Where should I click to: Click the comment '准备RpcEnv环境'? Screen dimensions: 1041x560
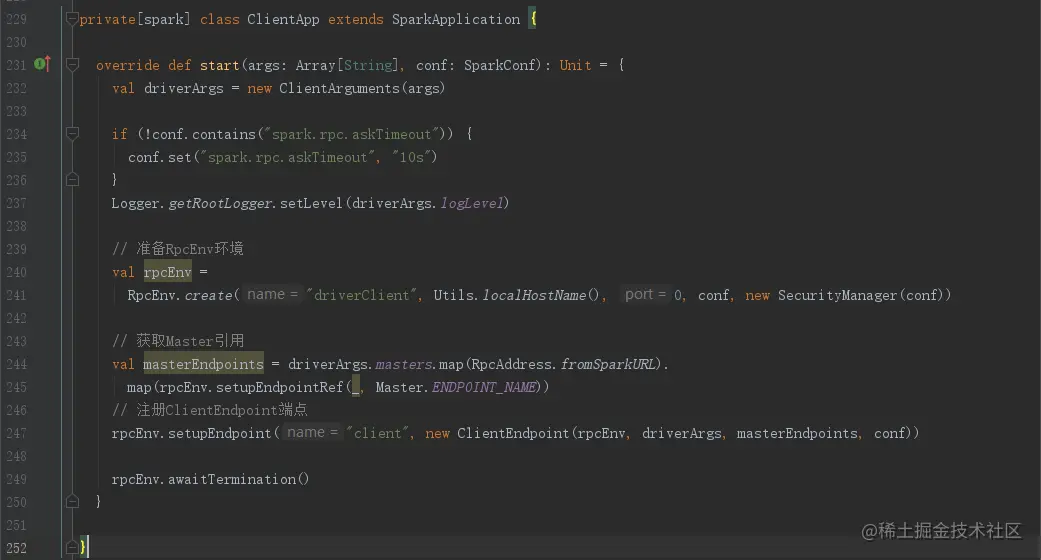click(x=189, y=249)
